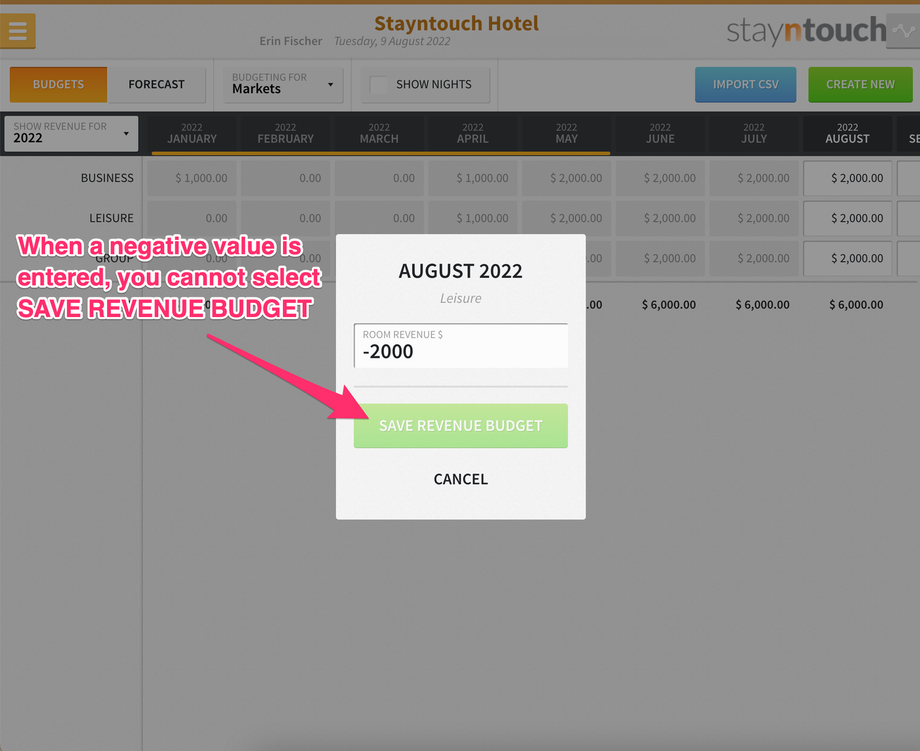Click the SAVE REVENUE BUDGET button
Viewport: 920px width, 751px height.
pos(461,426)
